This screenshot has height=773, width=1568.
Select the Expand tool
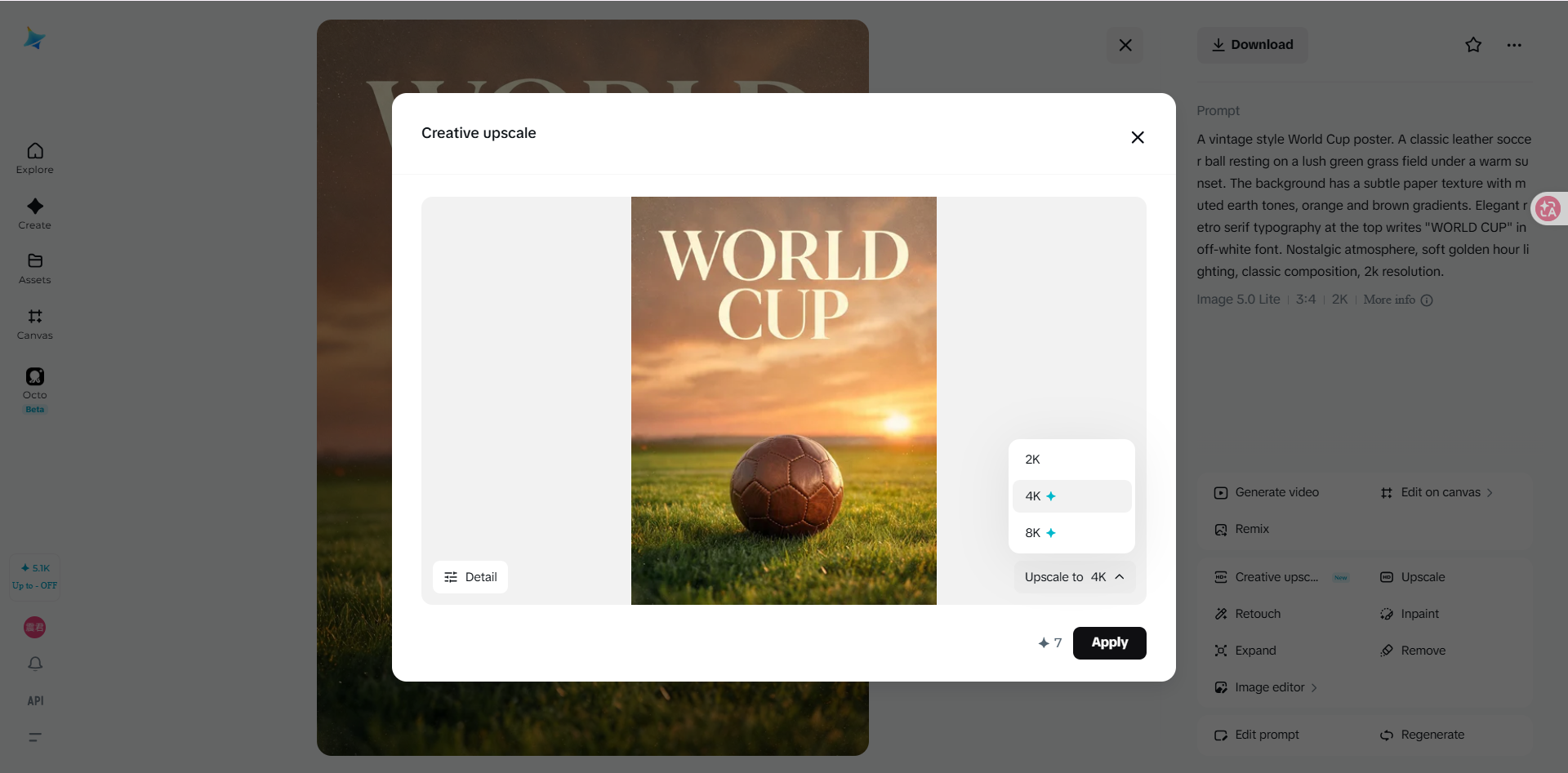1245,651
